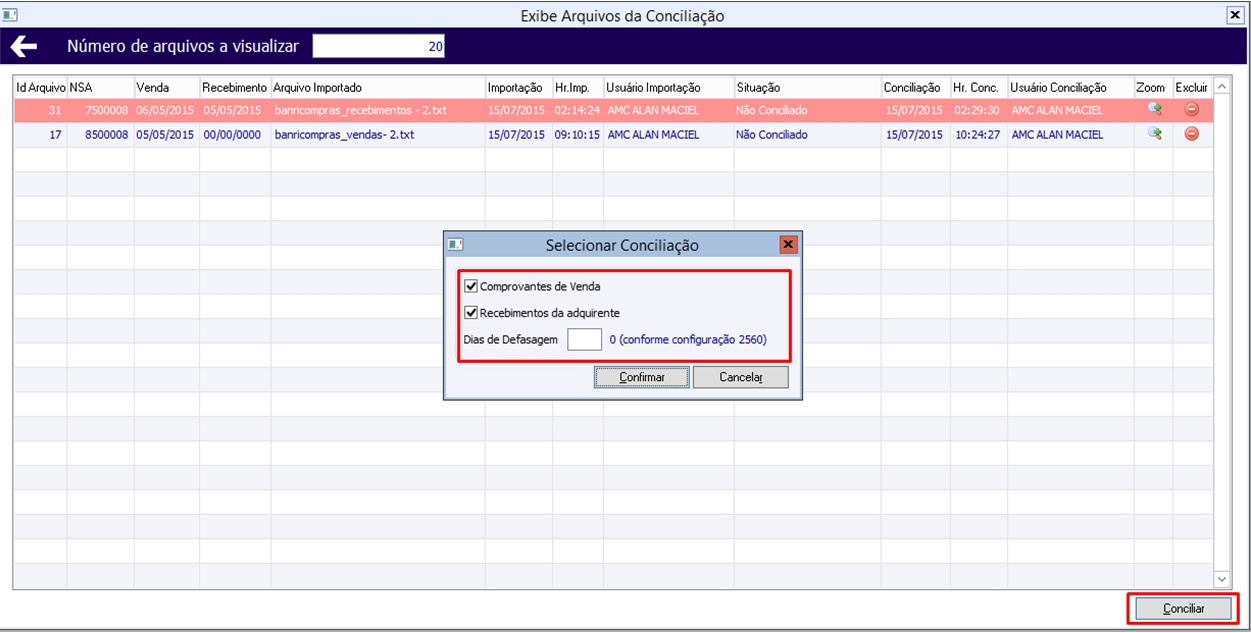The width and height of the screenshot is (1251, 633).
Task: Click the Hr. Conc. column header
Action: click(x=979, y=88)
